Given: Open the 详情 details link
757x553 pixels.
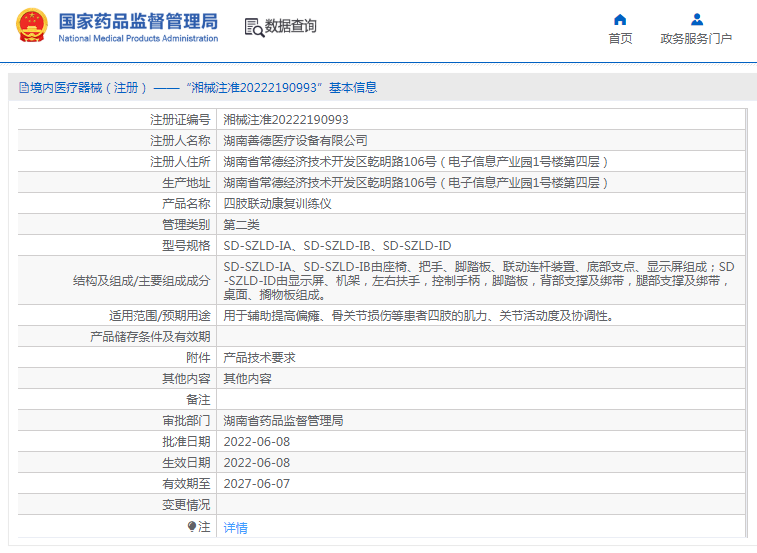Looking at the screenshot, I should 236,527.
